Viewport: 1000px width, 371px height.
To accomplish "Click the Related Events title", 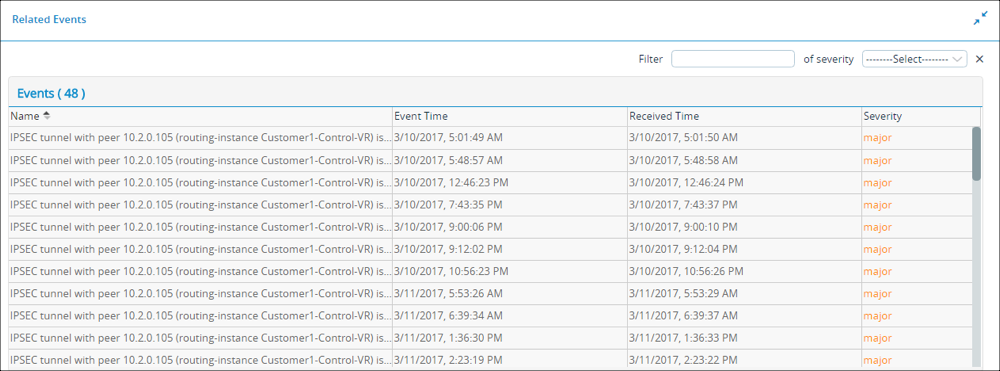I will pos(49,20).
